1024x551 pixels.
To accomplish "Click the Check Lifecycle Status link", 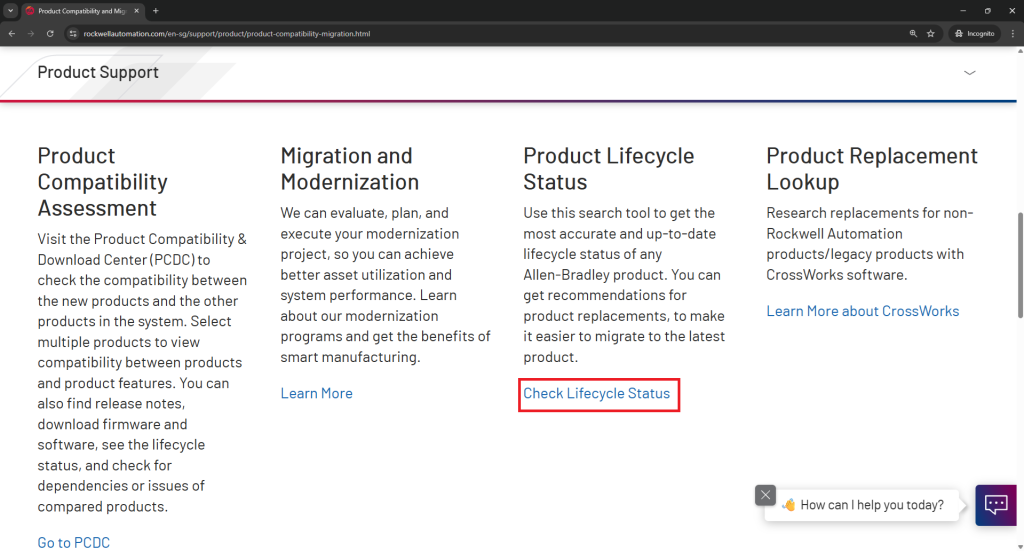I will tap(597, 394).
